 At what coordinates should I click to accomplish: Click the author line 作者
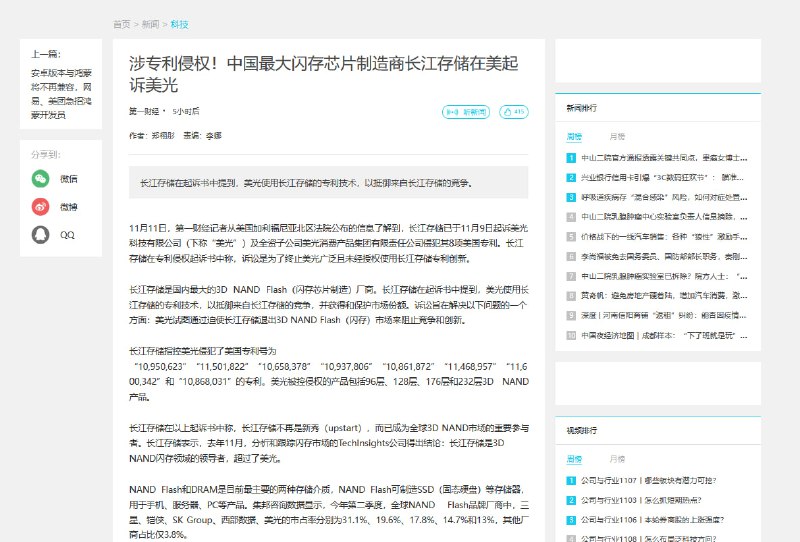[x=175, y=136]
